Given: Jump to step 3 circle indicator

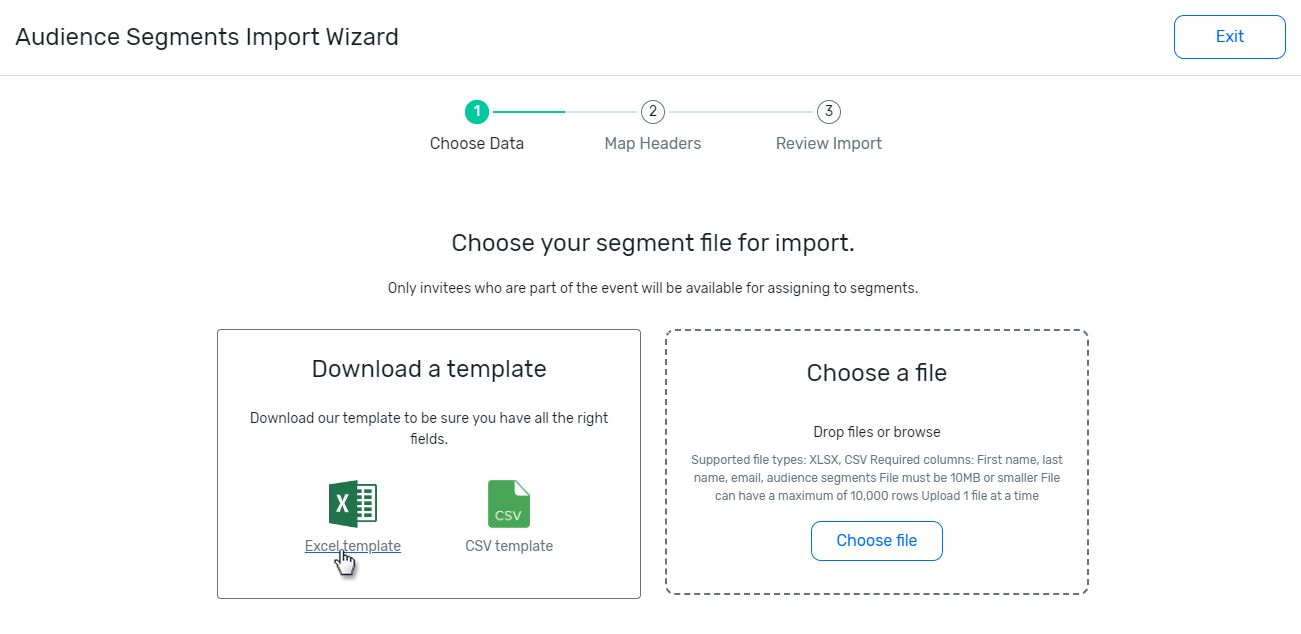Looking at the screenshot, I should click(828, 112).
